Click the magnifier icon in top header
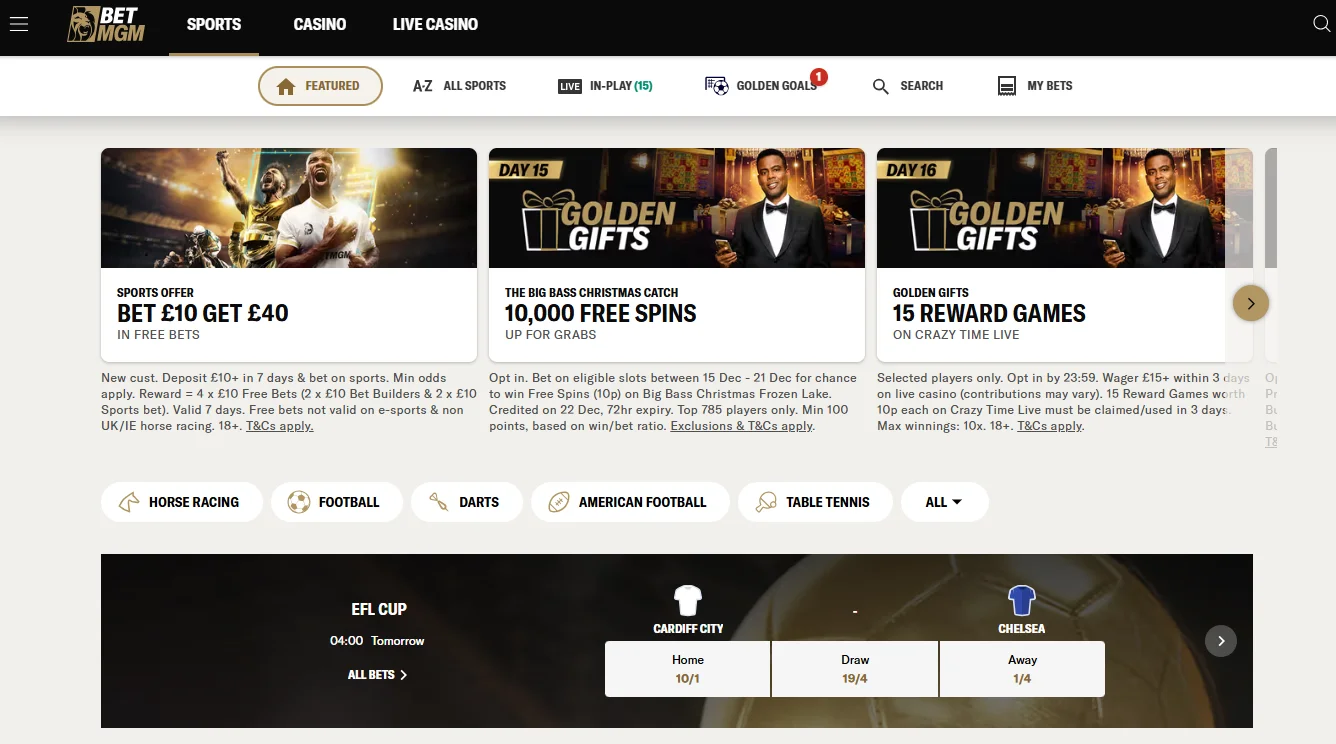 (1320, 24)
